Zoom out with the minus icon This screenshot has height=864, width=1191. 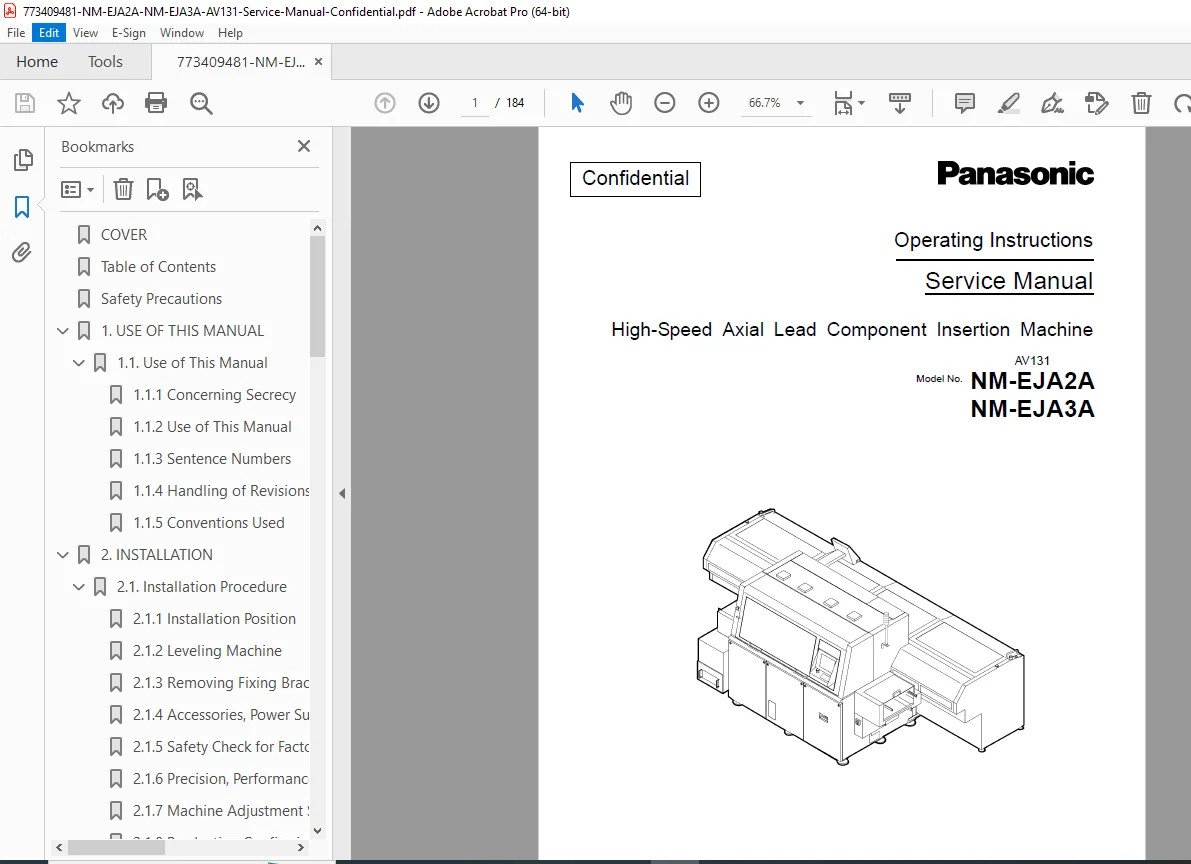click(665, 103)
